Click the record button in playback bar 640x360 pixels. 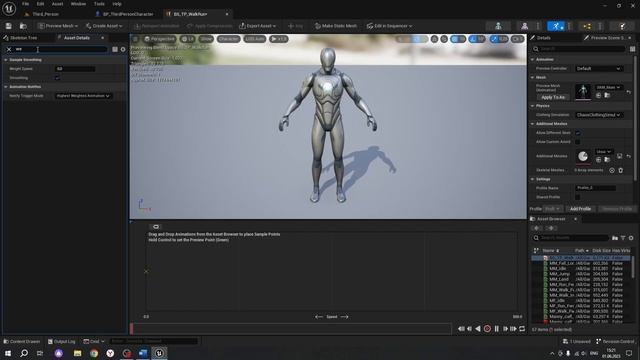click(487, 329)
